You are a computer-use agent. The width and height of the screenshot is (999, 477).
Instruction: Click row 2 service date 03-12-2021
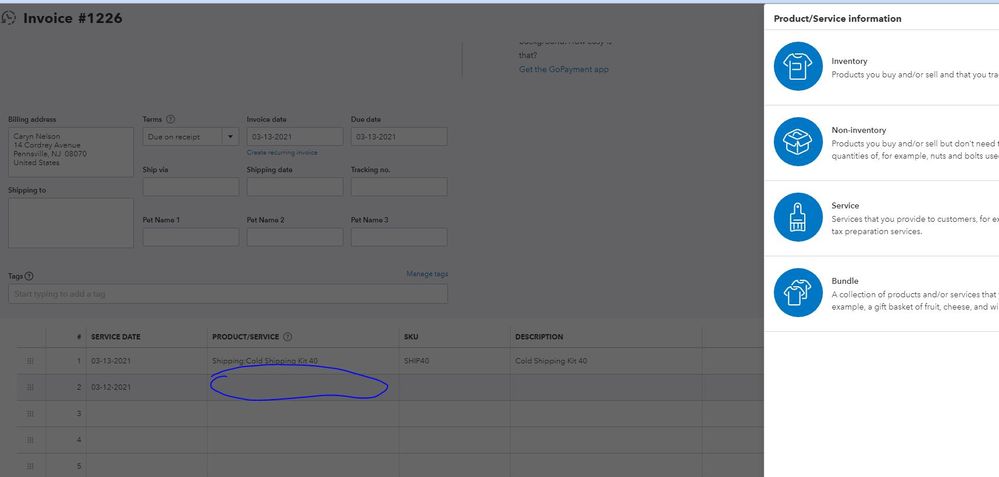click(x=111, y=387)
